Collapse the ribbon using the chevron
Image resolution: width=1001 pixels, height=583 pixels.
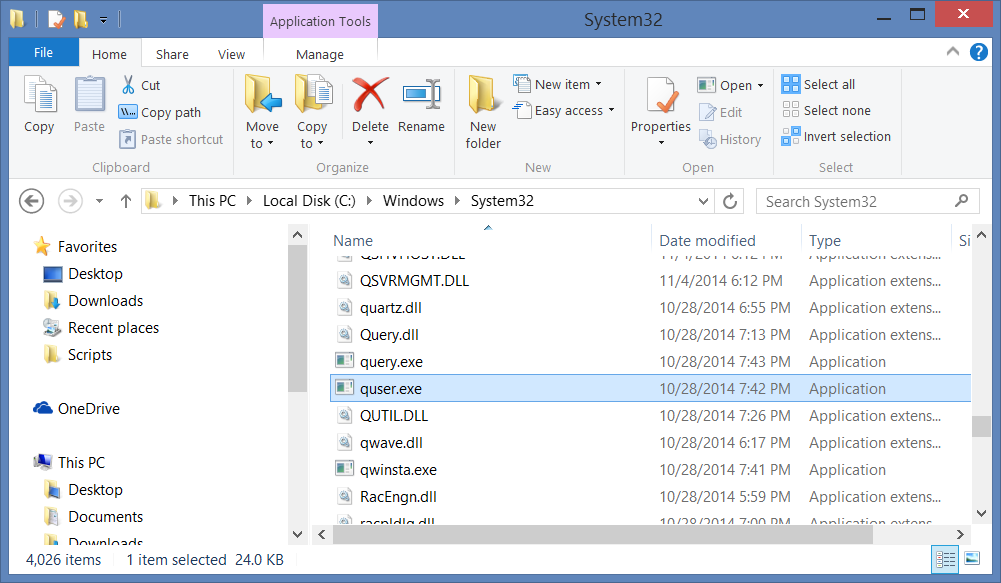(x=953, y=53)
